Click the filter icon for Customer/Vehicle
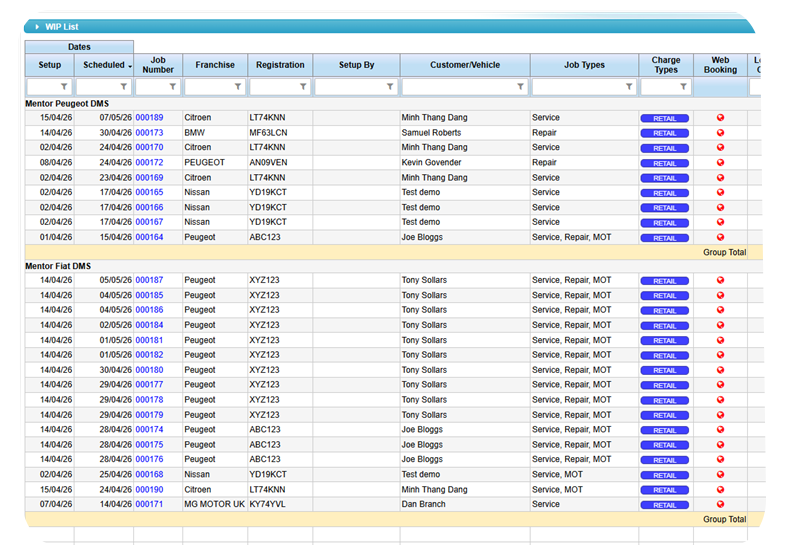Image resolution: width=792 pixels, height=560 pixels. pyautogui.click(x=520, y=88)
